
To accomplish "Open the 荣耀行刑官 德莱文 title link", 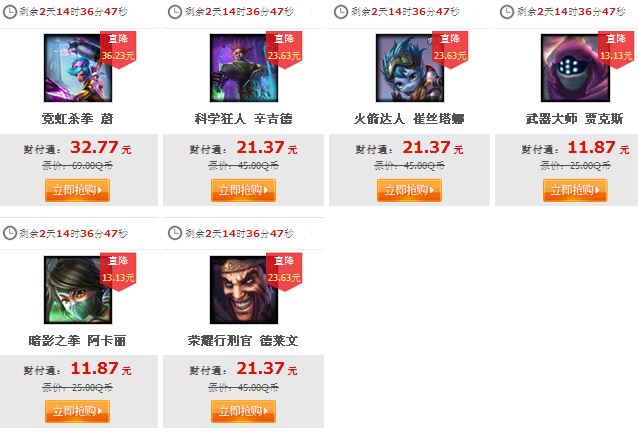I will pos(243,341).
